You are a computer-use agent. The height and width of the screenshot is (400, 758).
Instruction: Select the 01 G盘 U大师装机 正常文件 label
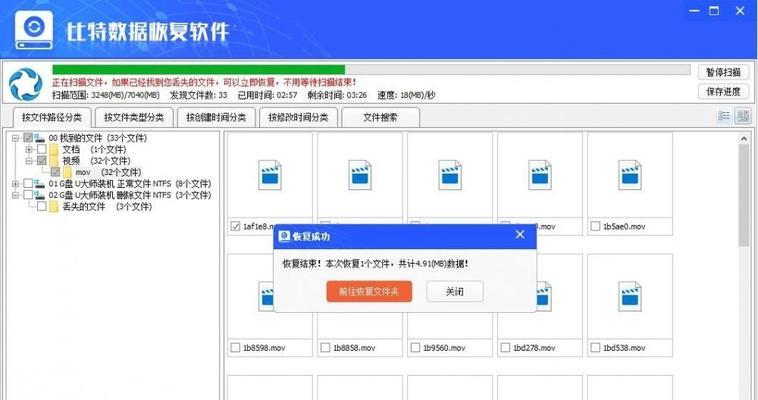coord(130,184)
